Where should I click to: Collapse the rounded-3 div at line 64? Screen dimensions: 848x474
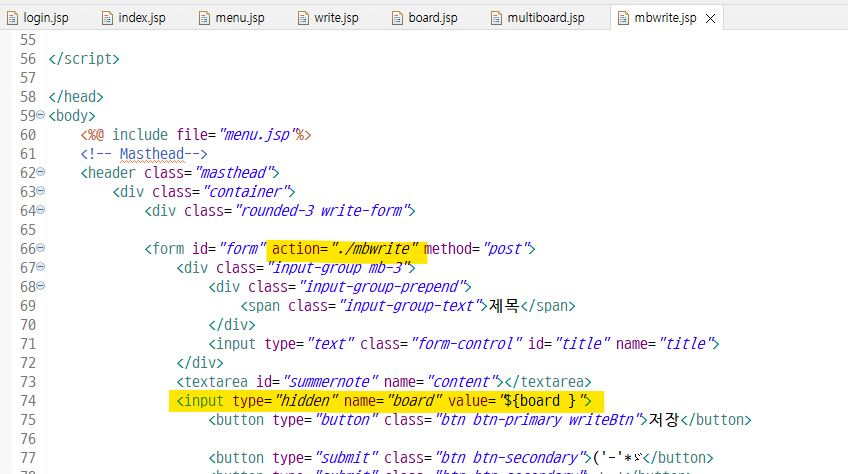tap(41, 209)
